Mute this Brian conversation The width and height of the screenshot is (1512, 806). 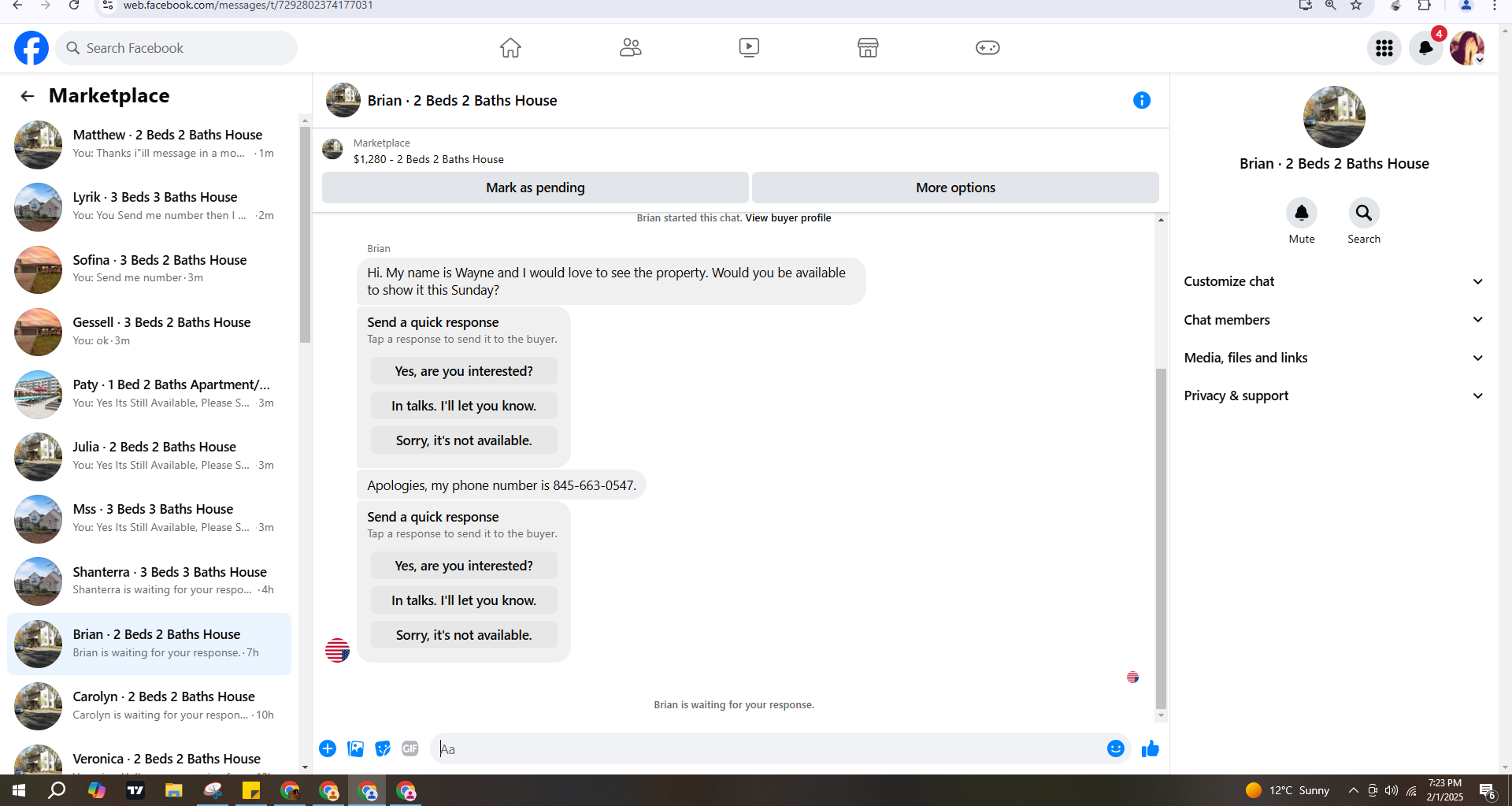click(x=1302, y=214)
